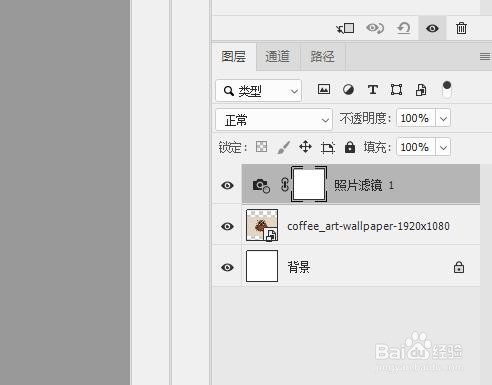492x385 pixels.
Task: Click view previous state icon
Action: [375, 28]
